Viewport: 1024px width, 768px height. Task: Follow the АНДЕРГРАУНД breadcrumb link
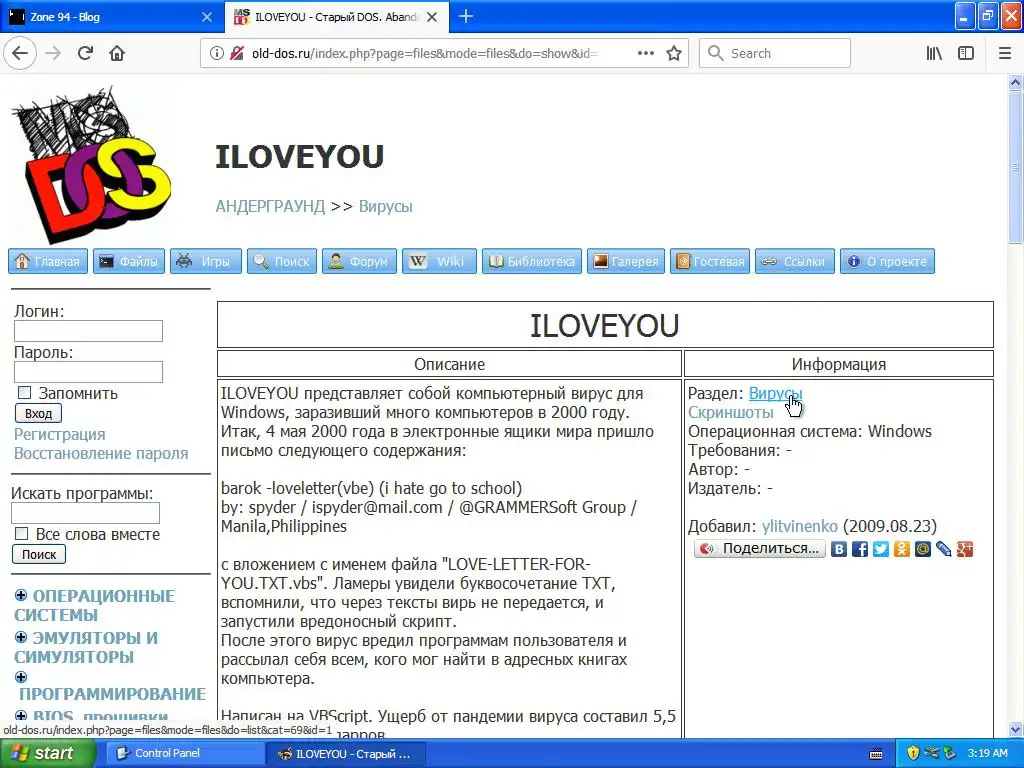coord(270,206)
